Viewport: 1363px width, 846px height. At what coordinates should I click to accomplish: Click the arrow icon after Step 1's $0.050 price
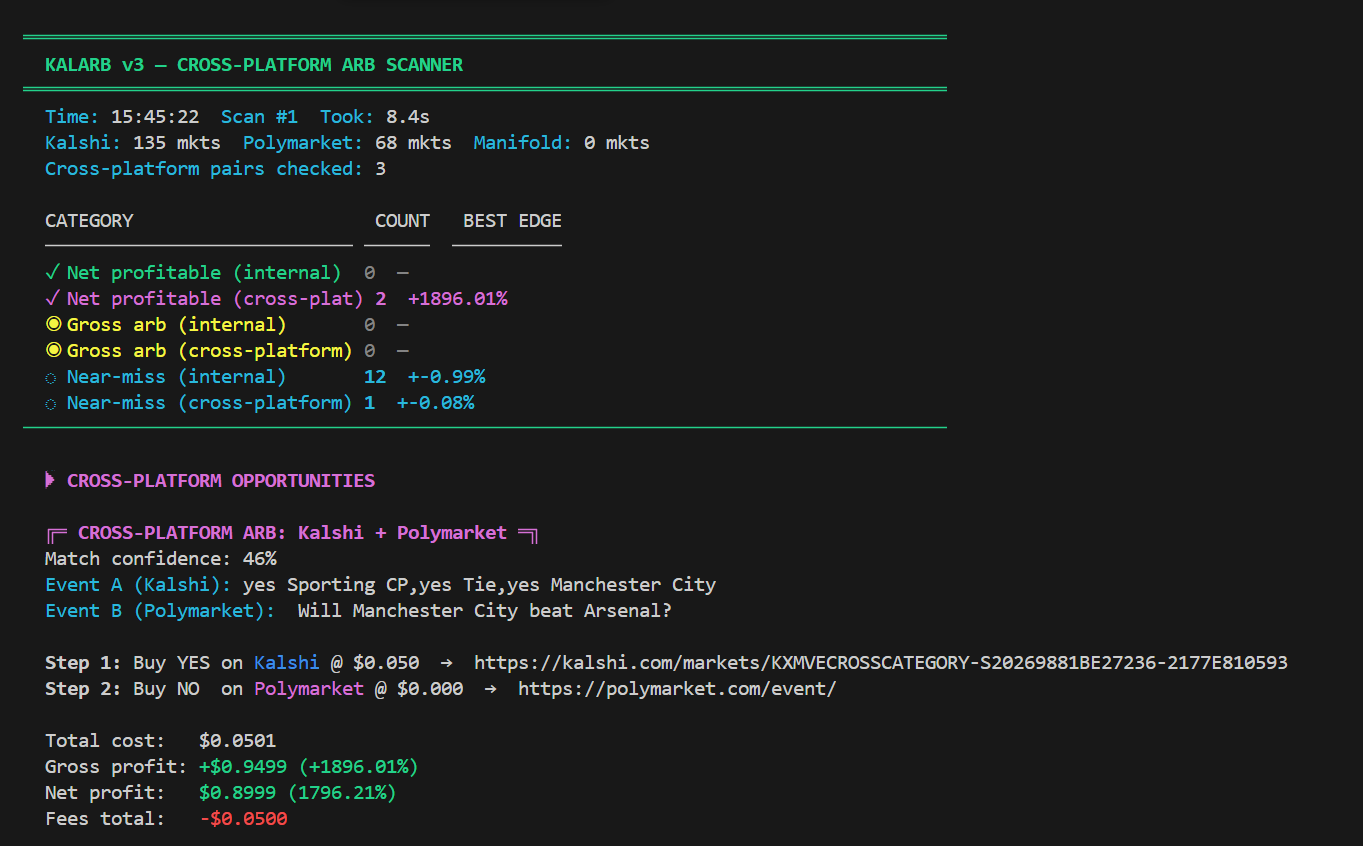(x=444, y=662)
